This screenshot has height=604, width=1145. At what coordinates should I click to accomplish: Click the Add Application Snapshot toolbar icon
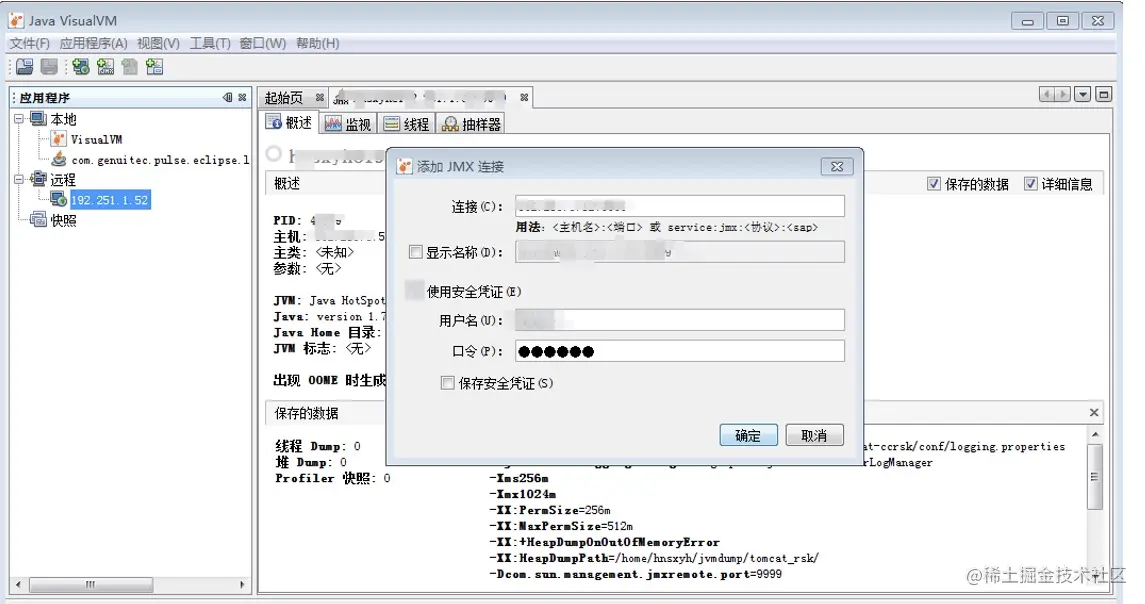click(155, 67)
